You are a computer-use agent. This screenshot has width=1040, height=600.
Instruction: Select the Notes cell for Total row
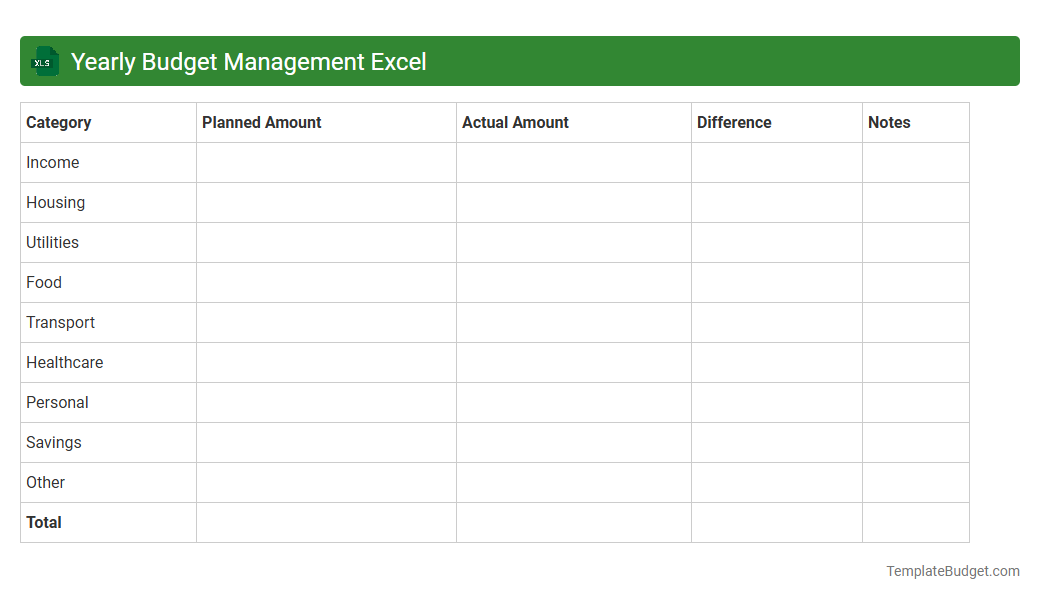coord(915,522)
